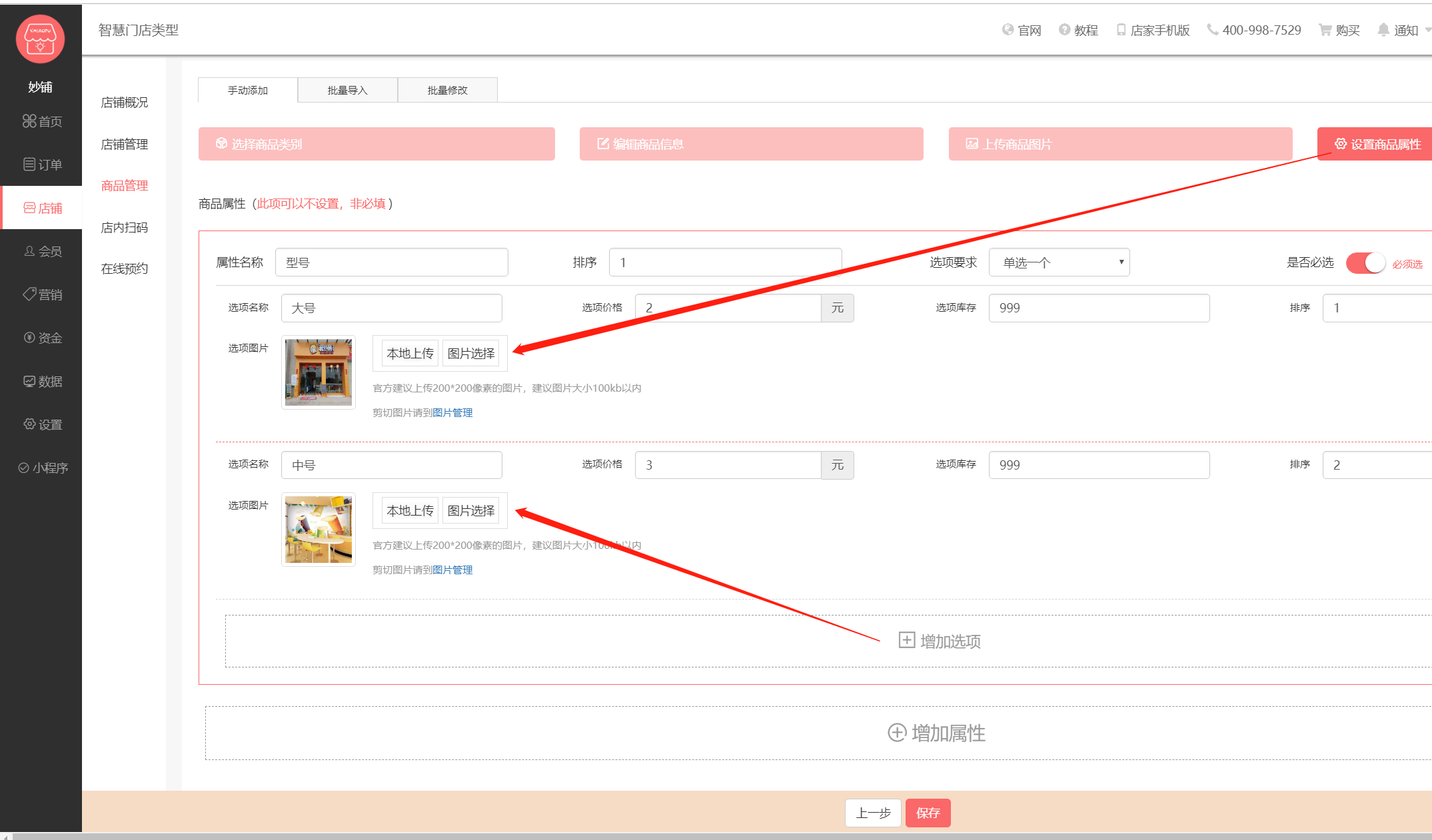Click the 属性名称 field containing 型号
Viewport: 1432px width, 840px height.
tap(392, 262)
